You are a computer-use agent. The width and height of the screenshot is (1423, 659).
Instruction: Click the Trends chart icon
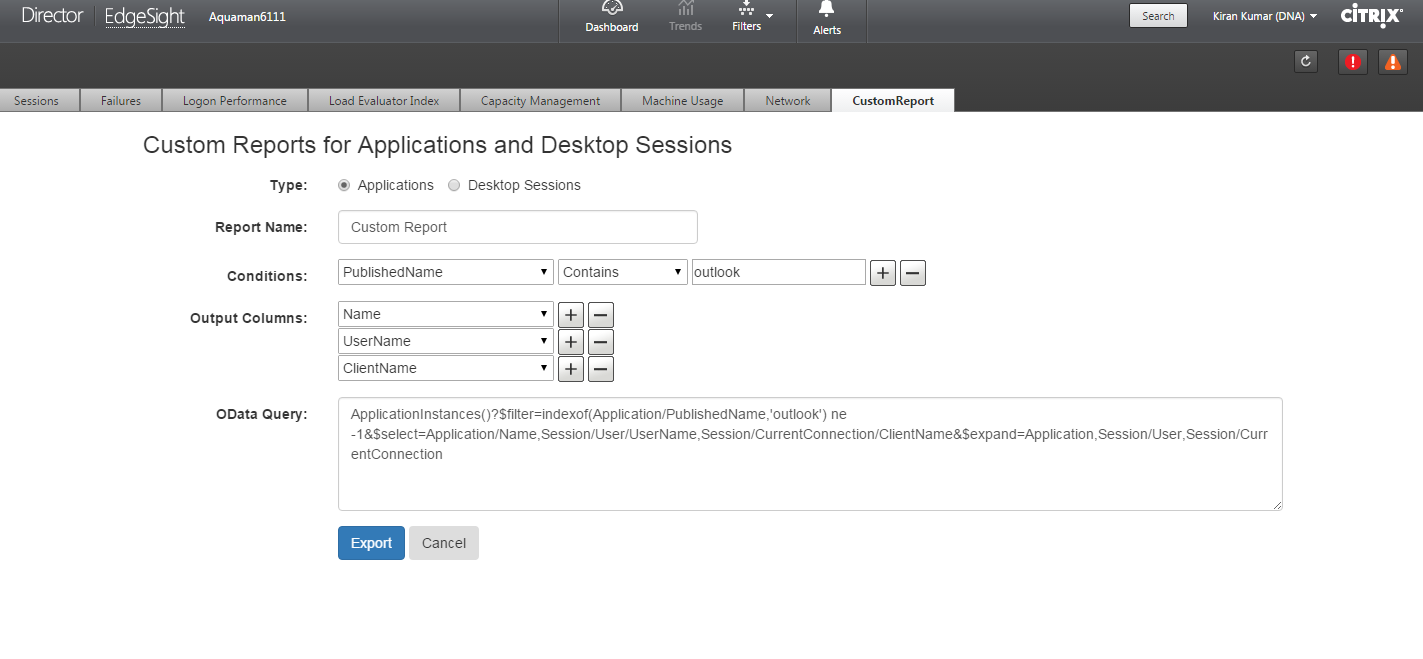(x=685, y=9)
